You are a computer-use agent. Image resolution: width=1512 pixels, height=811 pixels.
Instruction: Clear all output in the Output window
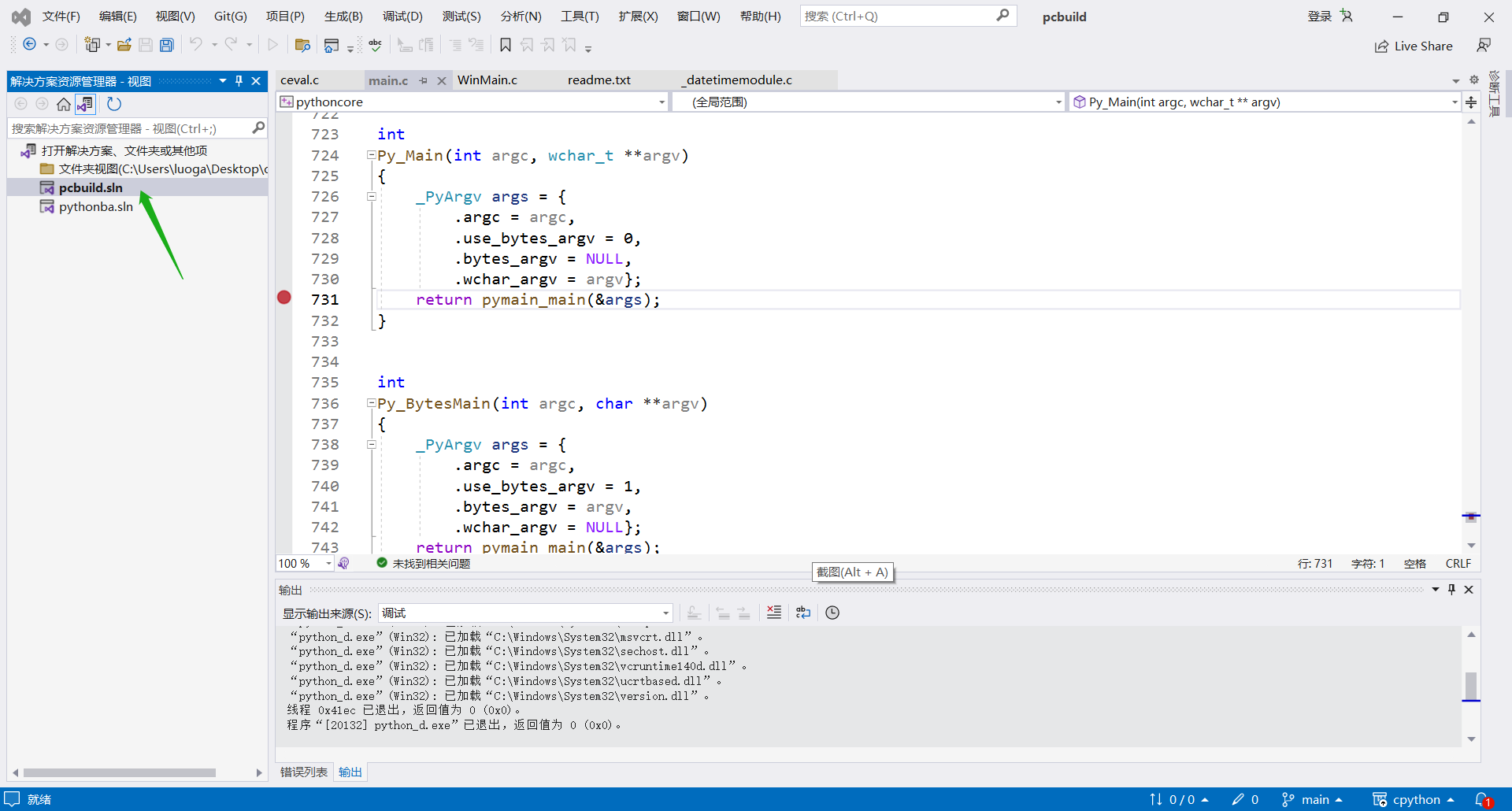(x=774, y=613)
